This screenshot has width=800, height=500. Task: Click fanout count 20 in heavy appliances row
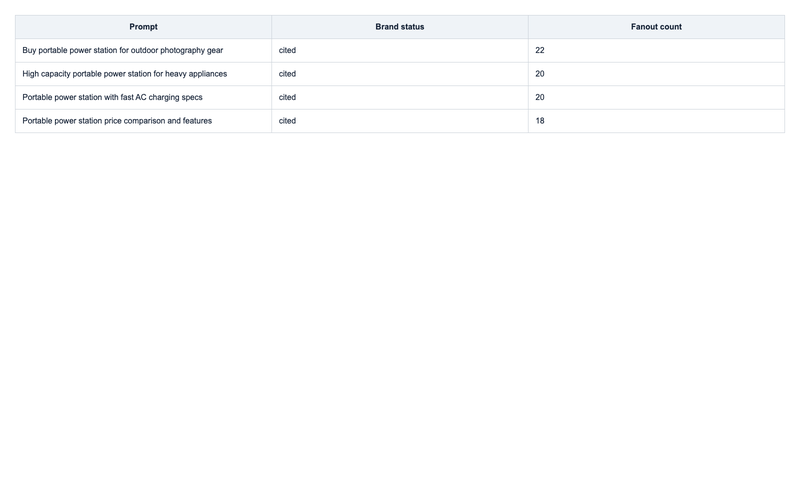tap(540, 73)
